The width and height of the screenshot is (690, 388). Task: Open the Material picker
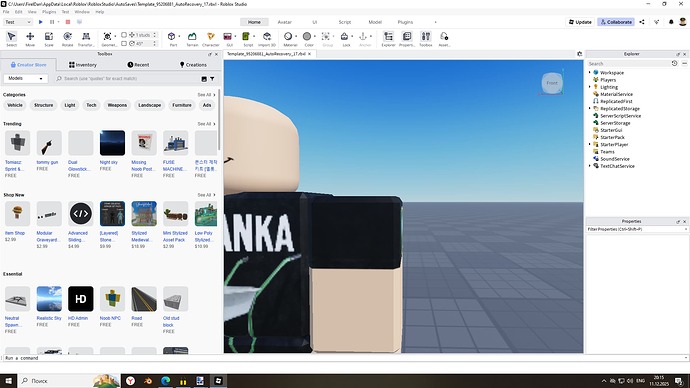pyautogui.click(x=288, y=37)
